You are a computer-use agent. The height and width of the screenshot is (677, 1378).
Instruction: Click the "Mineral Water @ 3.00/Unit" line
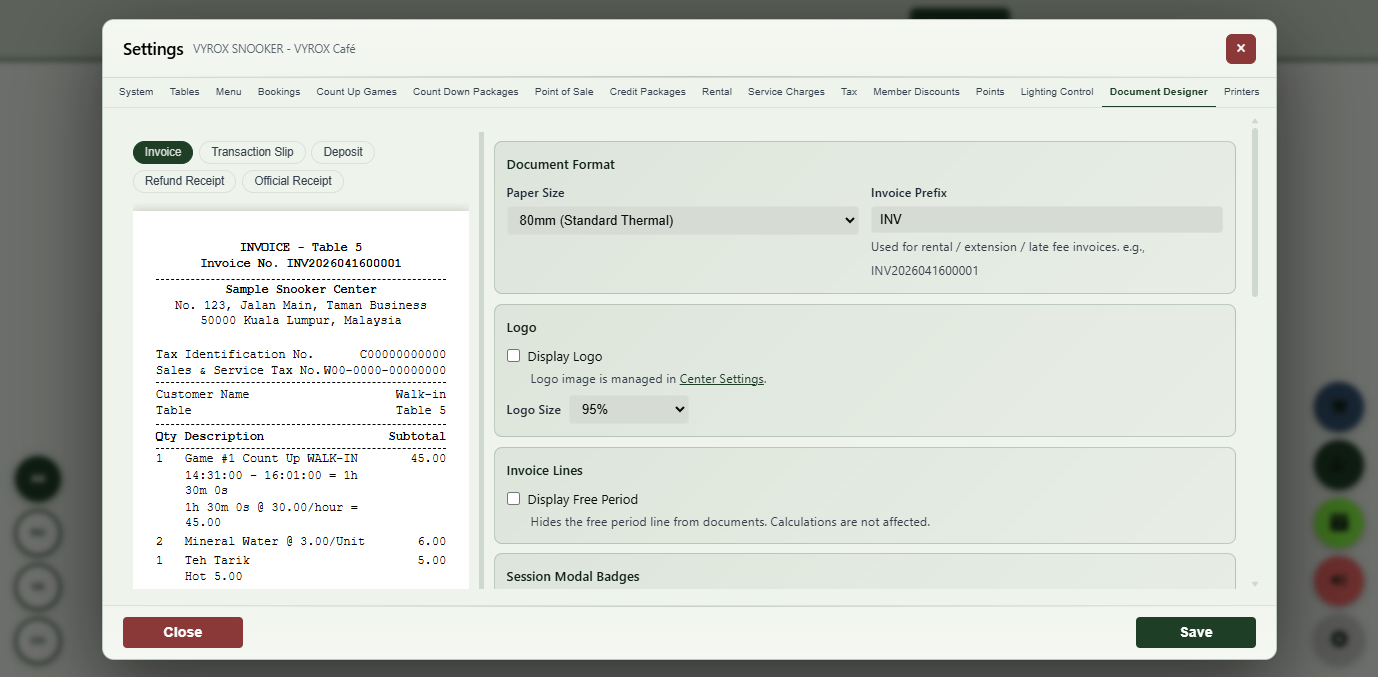coord(275,542)
